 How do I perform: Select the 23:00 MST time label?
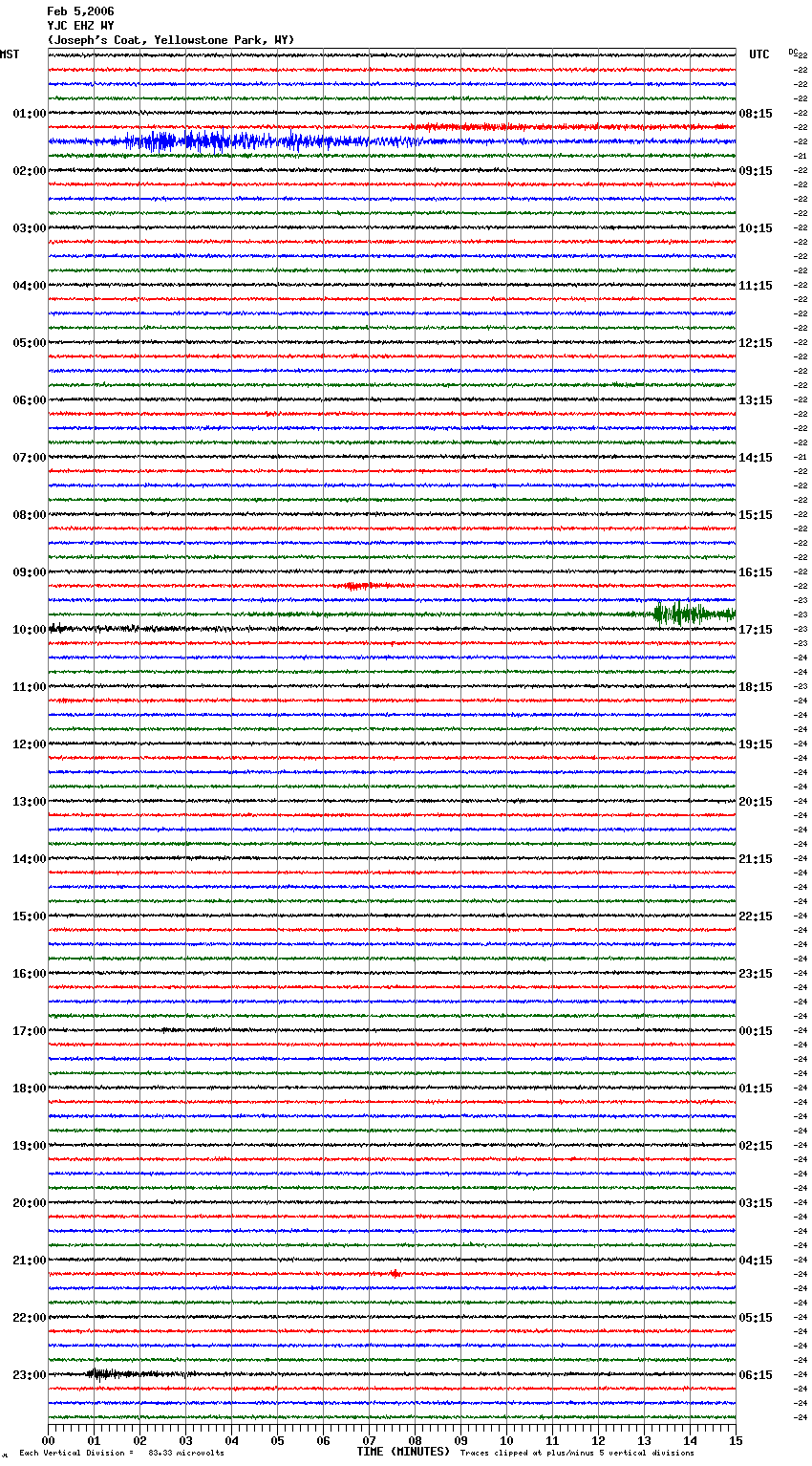(x=30, y=1375)
